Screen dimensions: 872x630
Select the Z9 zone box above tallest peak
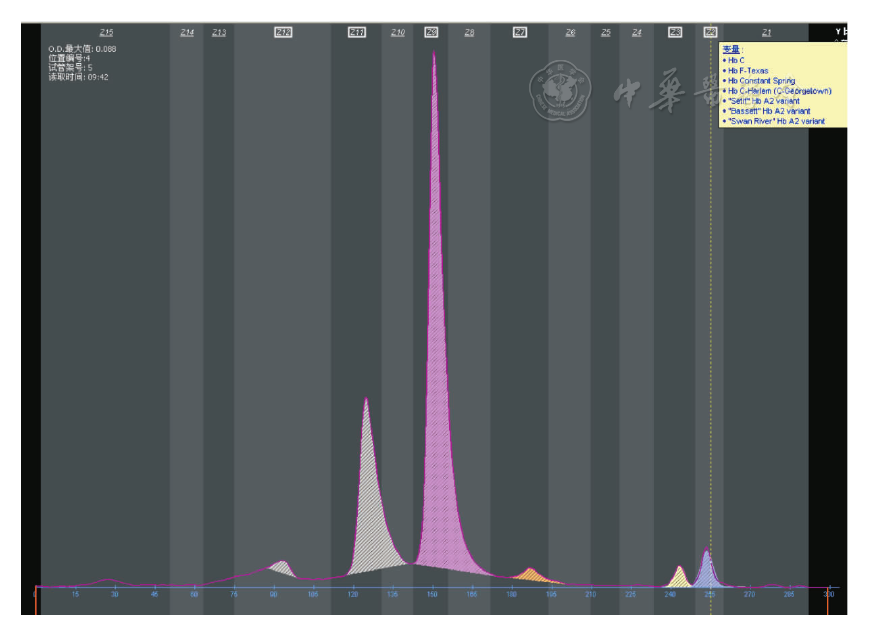coord(432,33)
